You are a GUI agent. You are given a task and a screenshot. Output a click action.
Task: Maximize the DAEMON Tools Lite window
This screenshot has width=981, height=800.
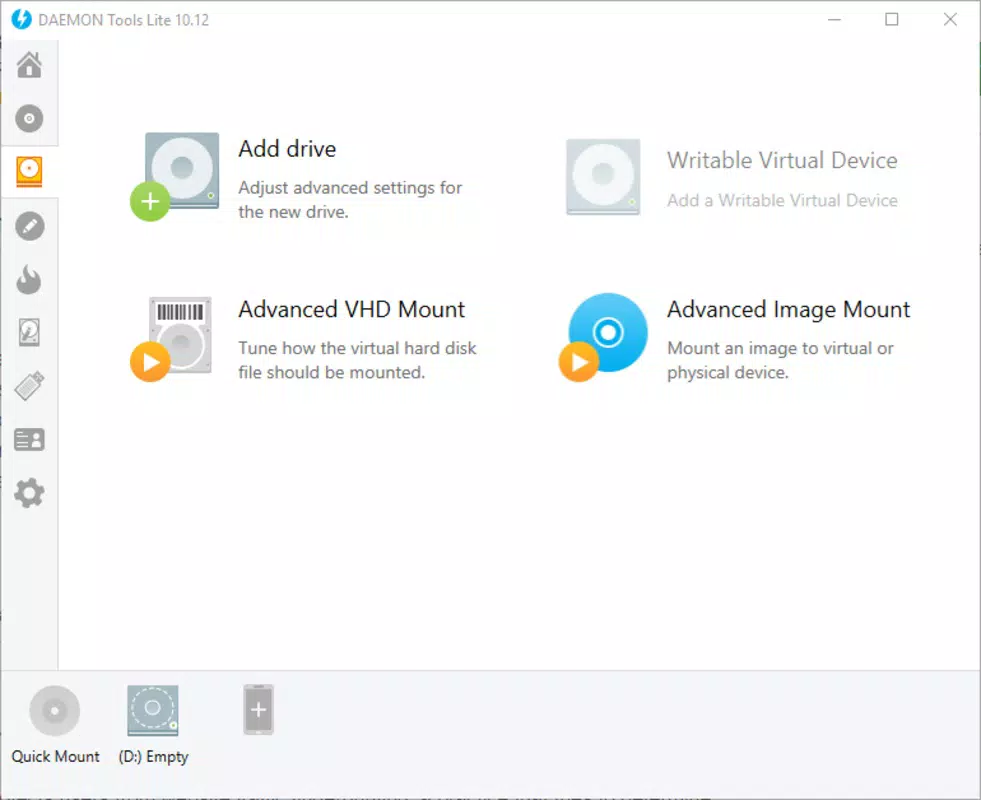(x=892, y=19)
